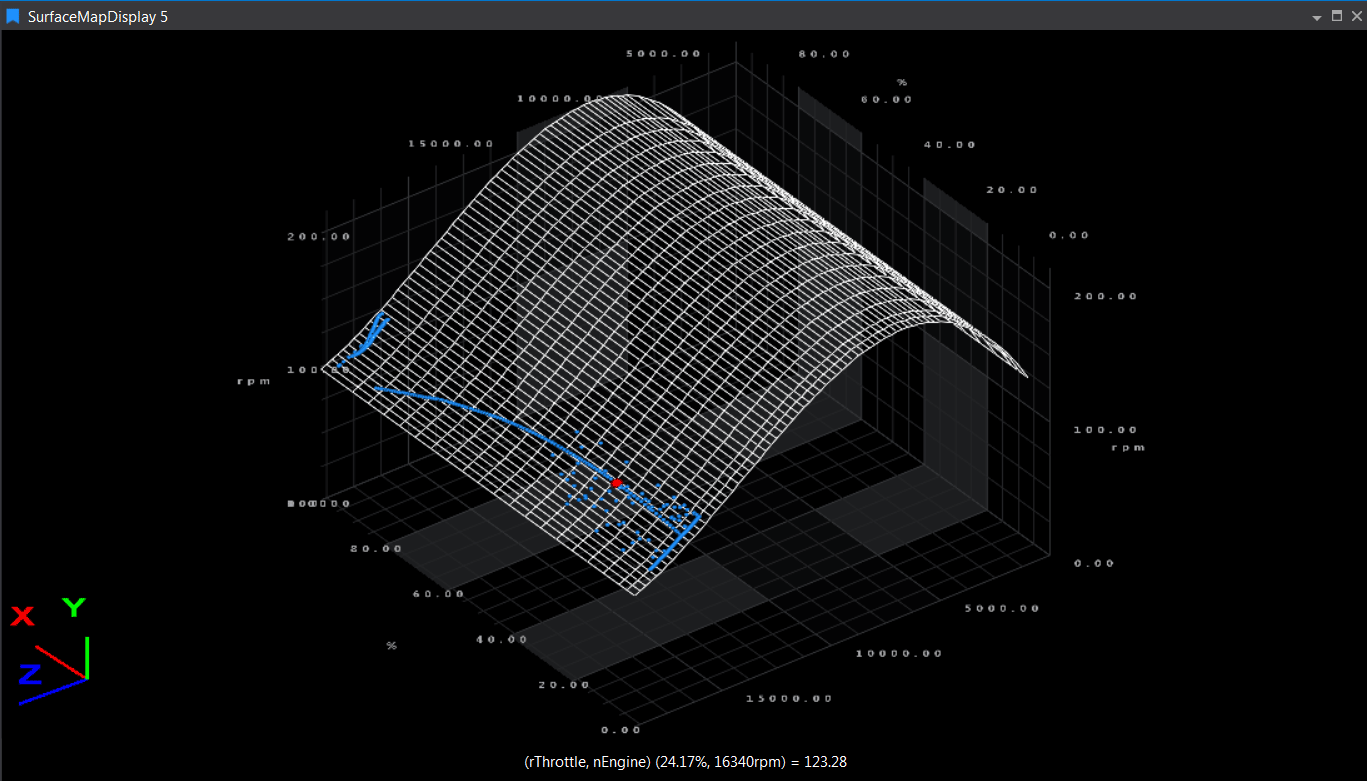Click the 20.00 tick on the rear percent axis
This screenshot has height=781, width=1367.
coord(1012,190)
